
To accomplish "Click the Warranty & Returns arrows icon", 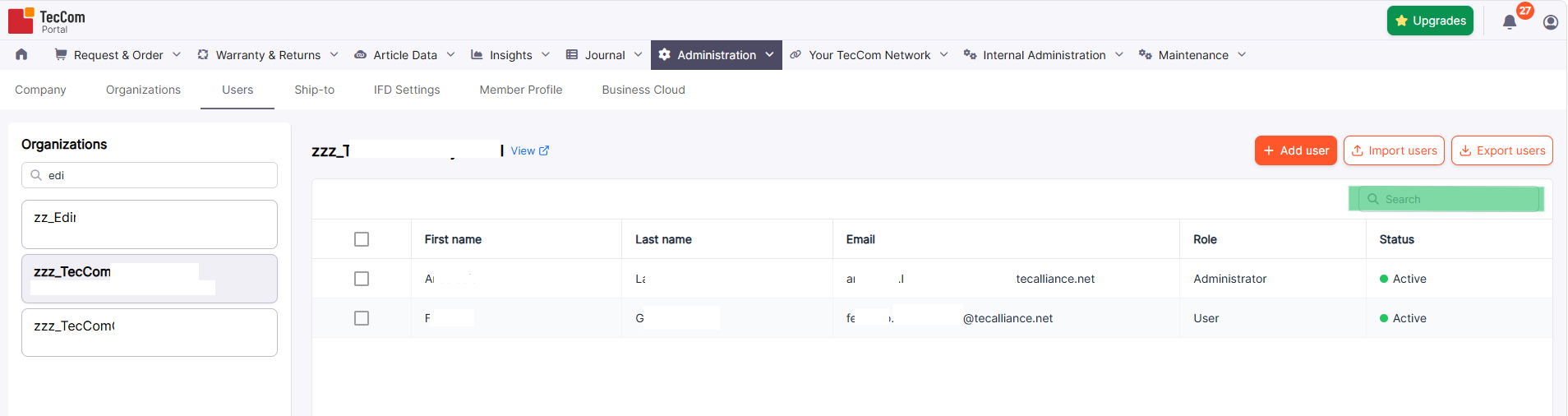I will [x=203, y=54].
